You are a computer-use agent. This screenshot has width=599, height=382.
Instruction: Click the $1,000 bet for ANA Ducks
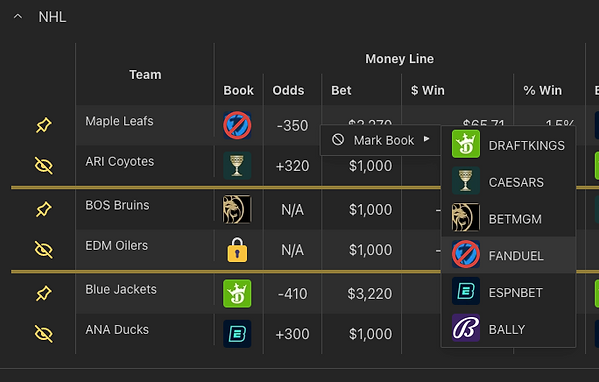(370, 334)
